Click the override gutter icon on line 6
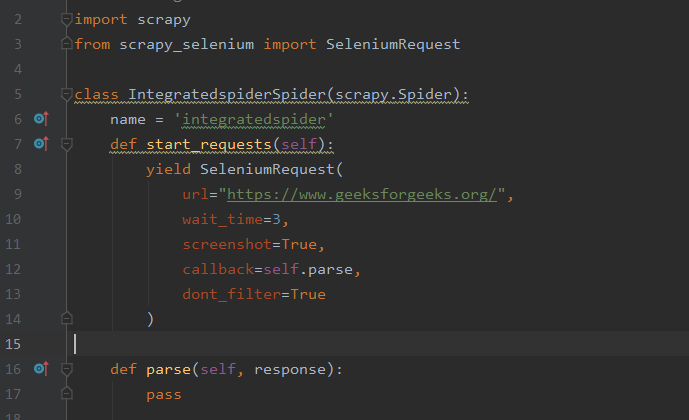Image resolution: width=689 pixels, height=420 pixels. 41,119
